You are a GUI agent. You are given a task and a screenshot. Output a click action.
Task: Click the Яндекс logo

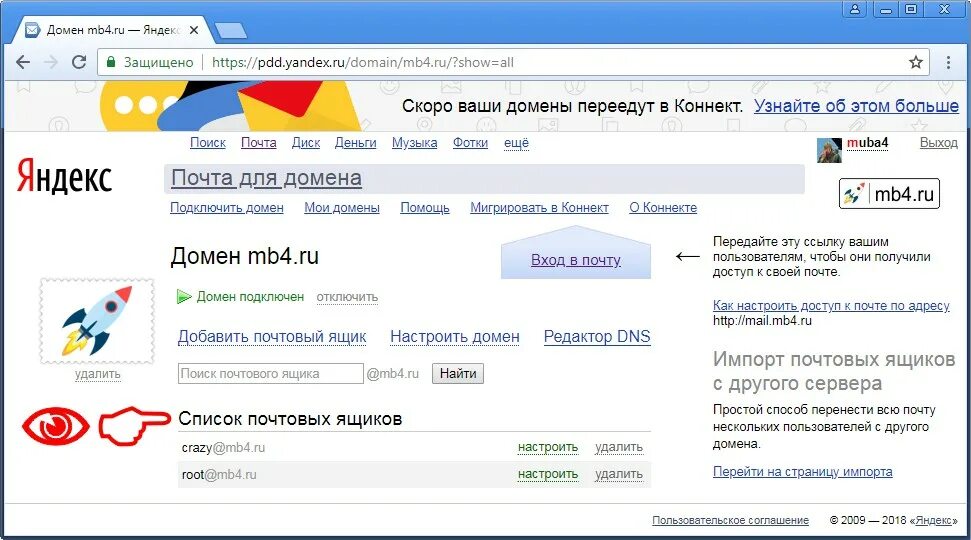click(64, 177)
